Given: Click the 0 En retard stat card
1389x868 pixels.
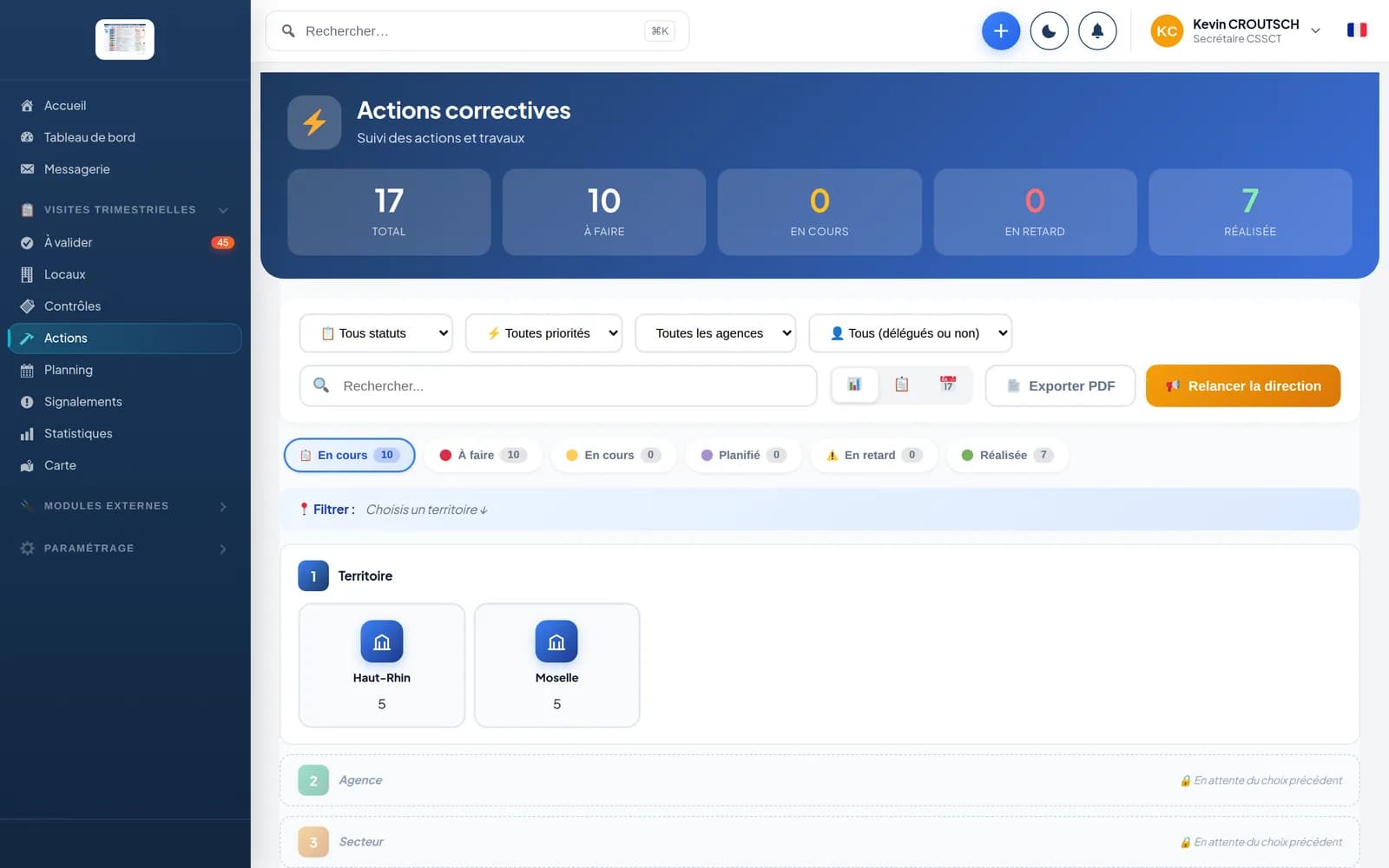Looking at the screenshot, I should coord(1035,212).
